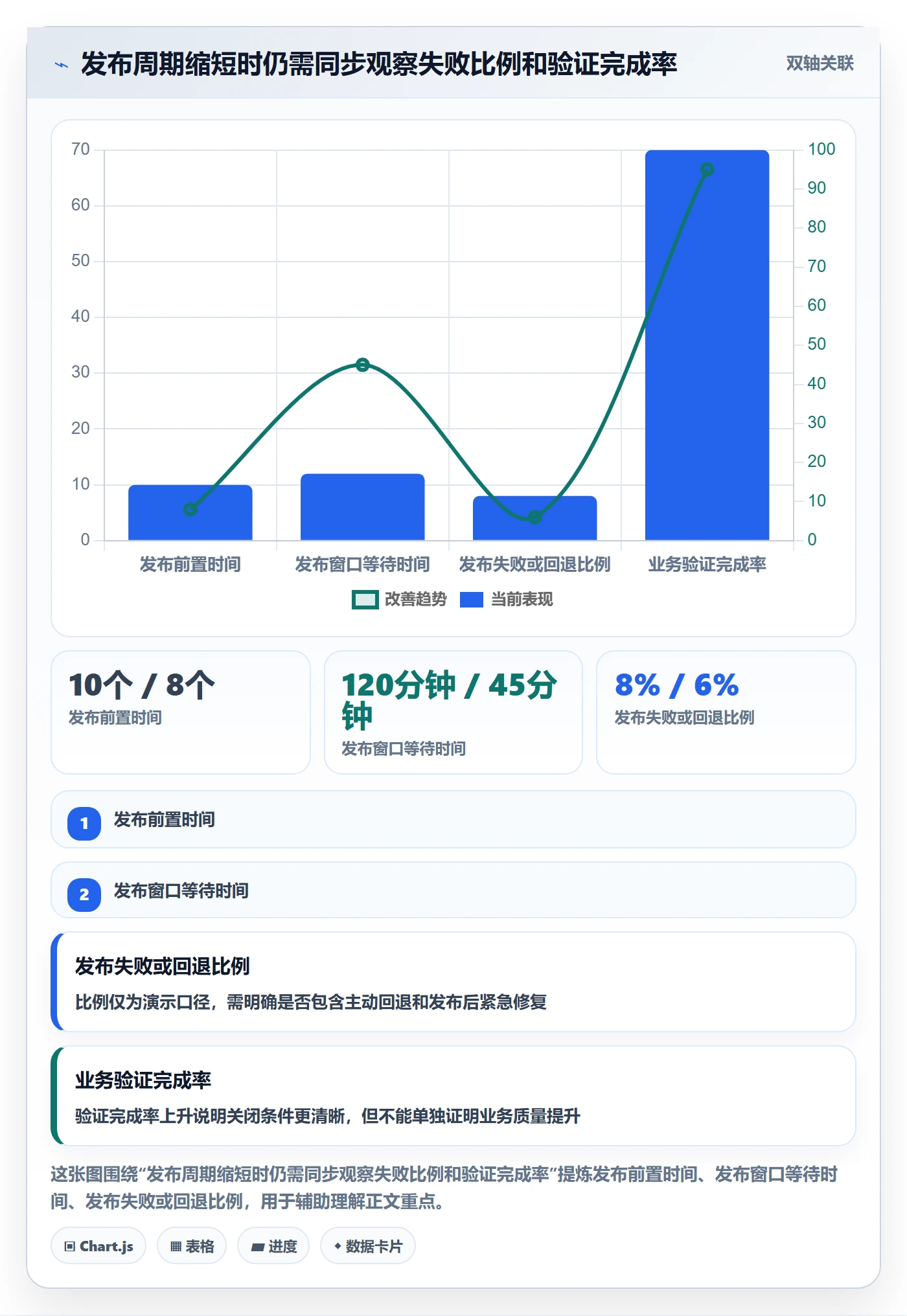Click the 双轴关联 label in the header
Screen dimensions: 907x1316
(820, 63)
